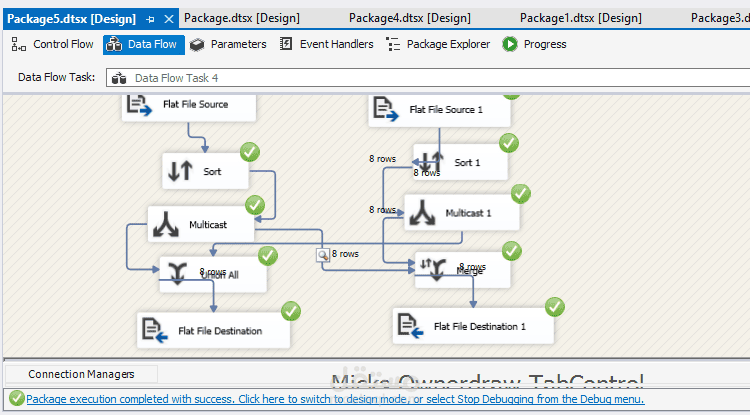Screen dimensions: 750x415
Task: Switch to Package Explorer tab
Action: (x=438, y=44)
